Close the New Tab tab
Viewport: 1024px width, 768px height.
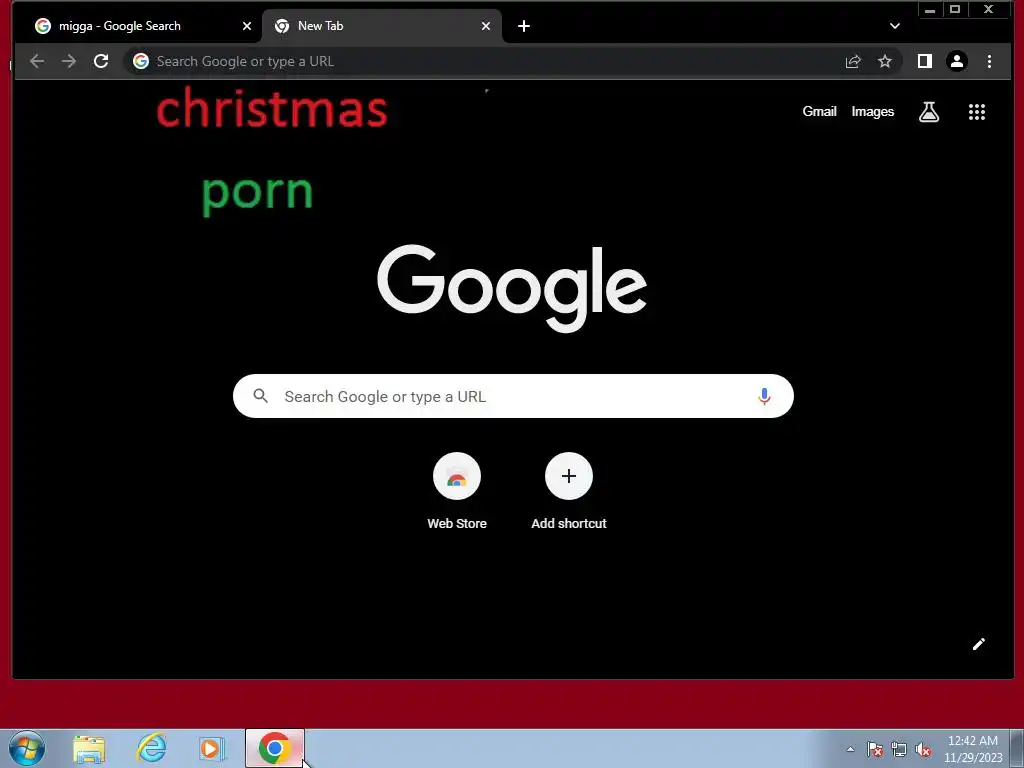(x=486, y=26)
